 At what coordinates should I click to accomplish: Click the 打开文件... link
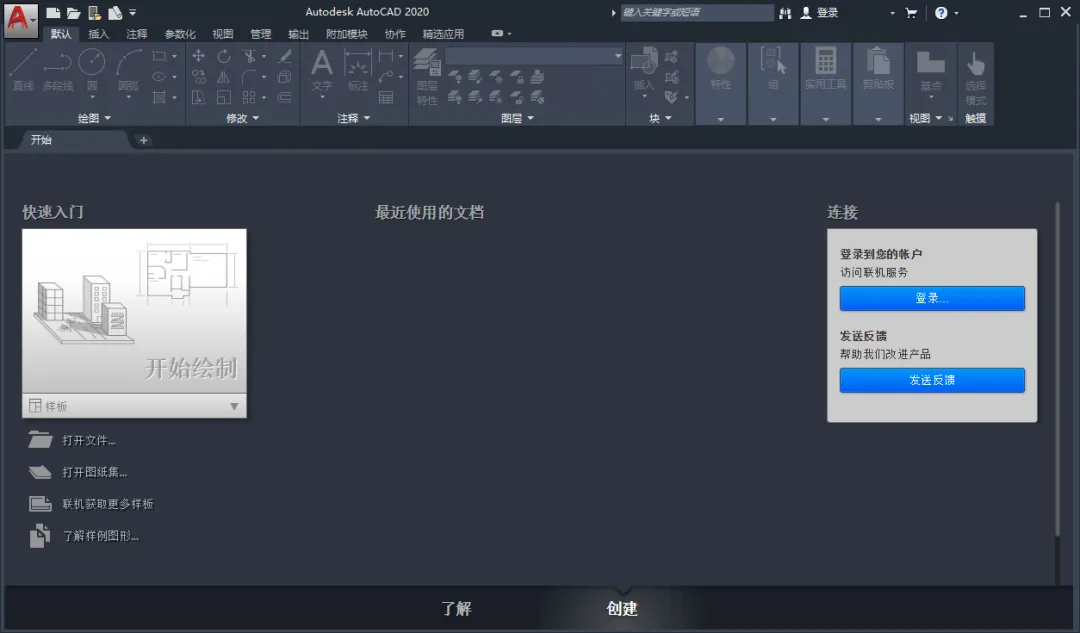coord(89,440)
